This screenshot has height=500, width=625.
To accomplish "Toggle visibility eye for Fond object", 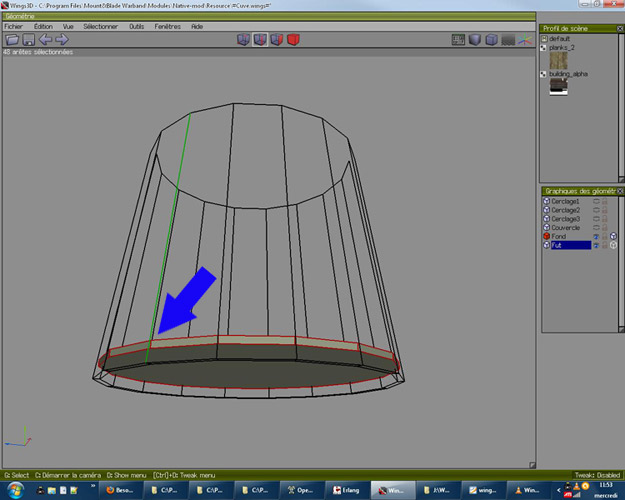I will [597, 236].
